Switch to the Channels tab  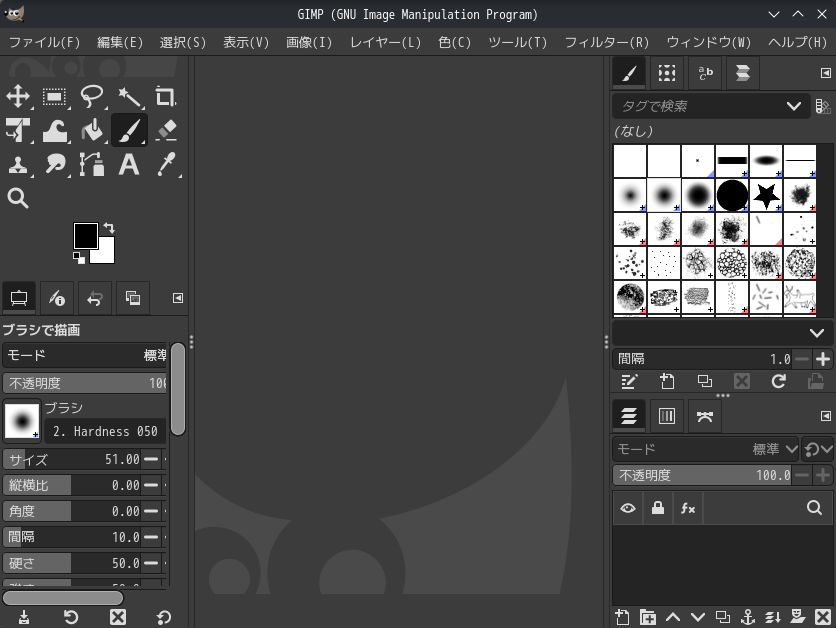[667, 415]
